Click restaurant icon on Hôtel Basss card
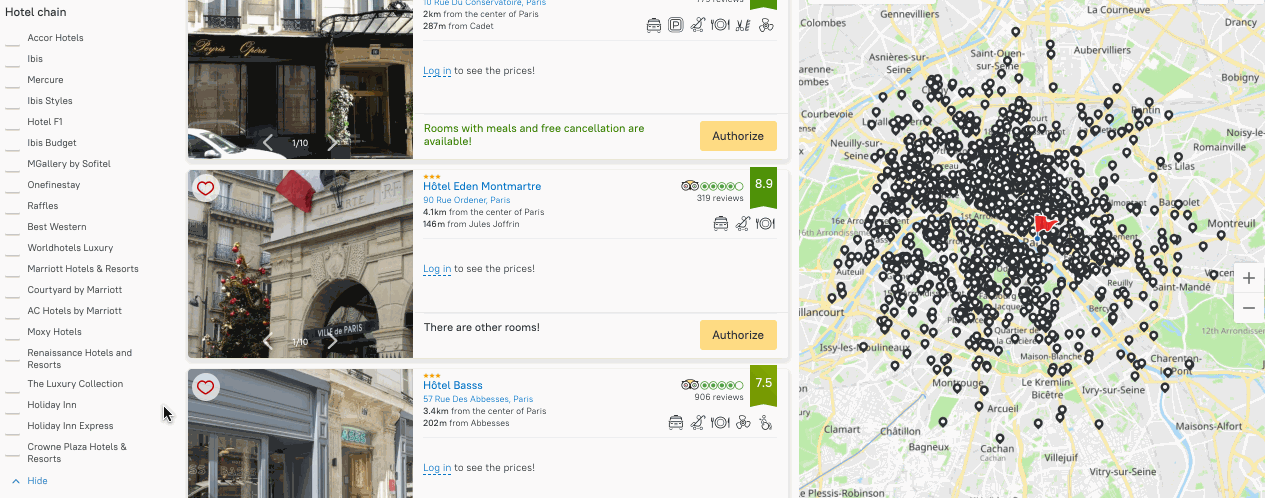 [720, 423]
